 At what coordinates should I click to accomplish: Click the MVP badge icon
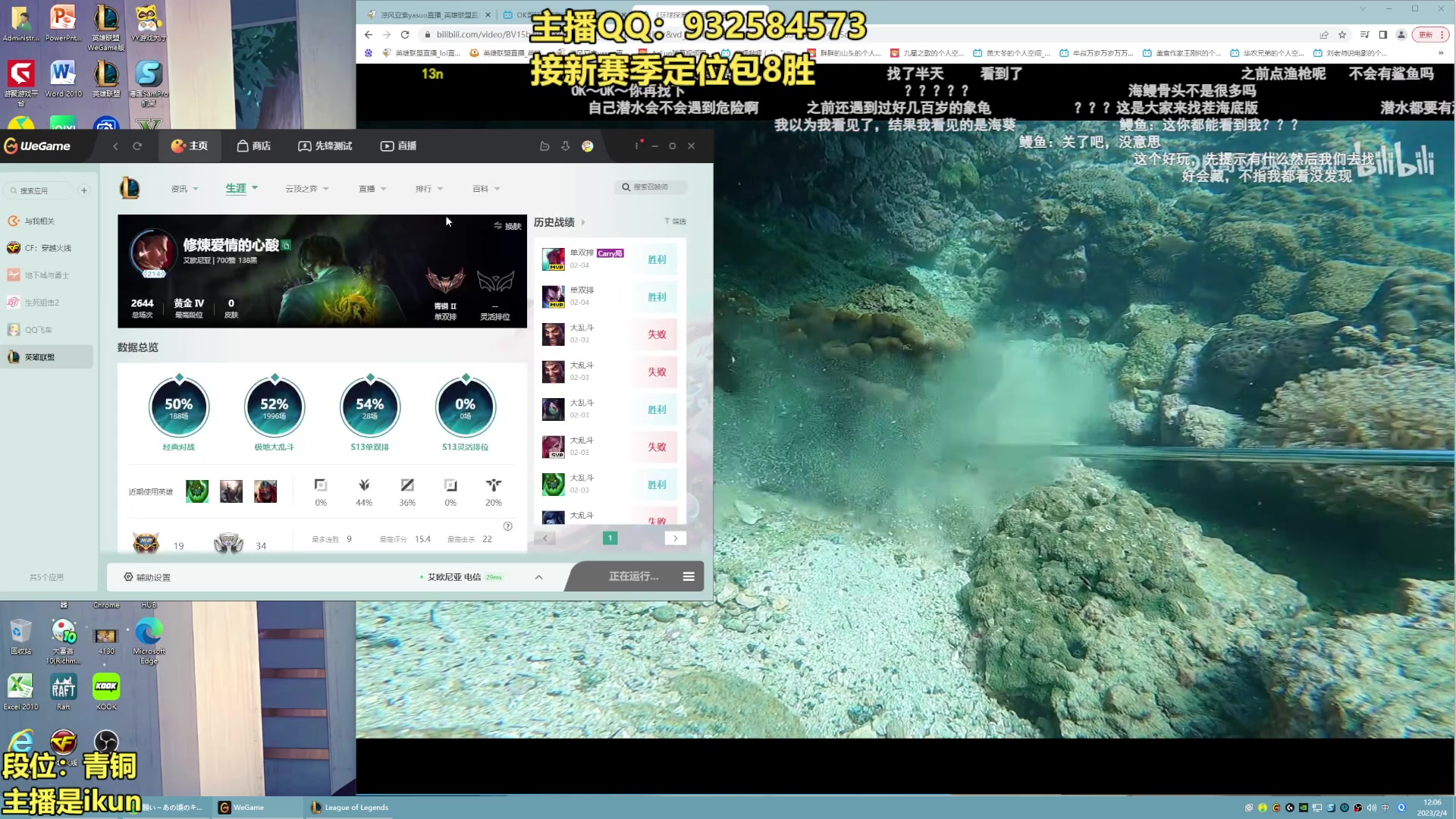pyautogui.click(x=146, y=543)
